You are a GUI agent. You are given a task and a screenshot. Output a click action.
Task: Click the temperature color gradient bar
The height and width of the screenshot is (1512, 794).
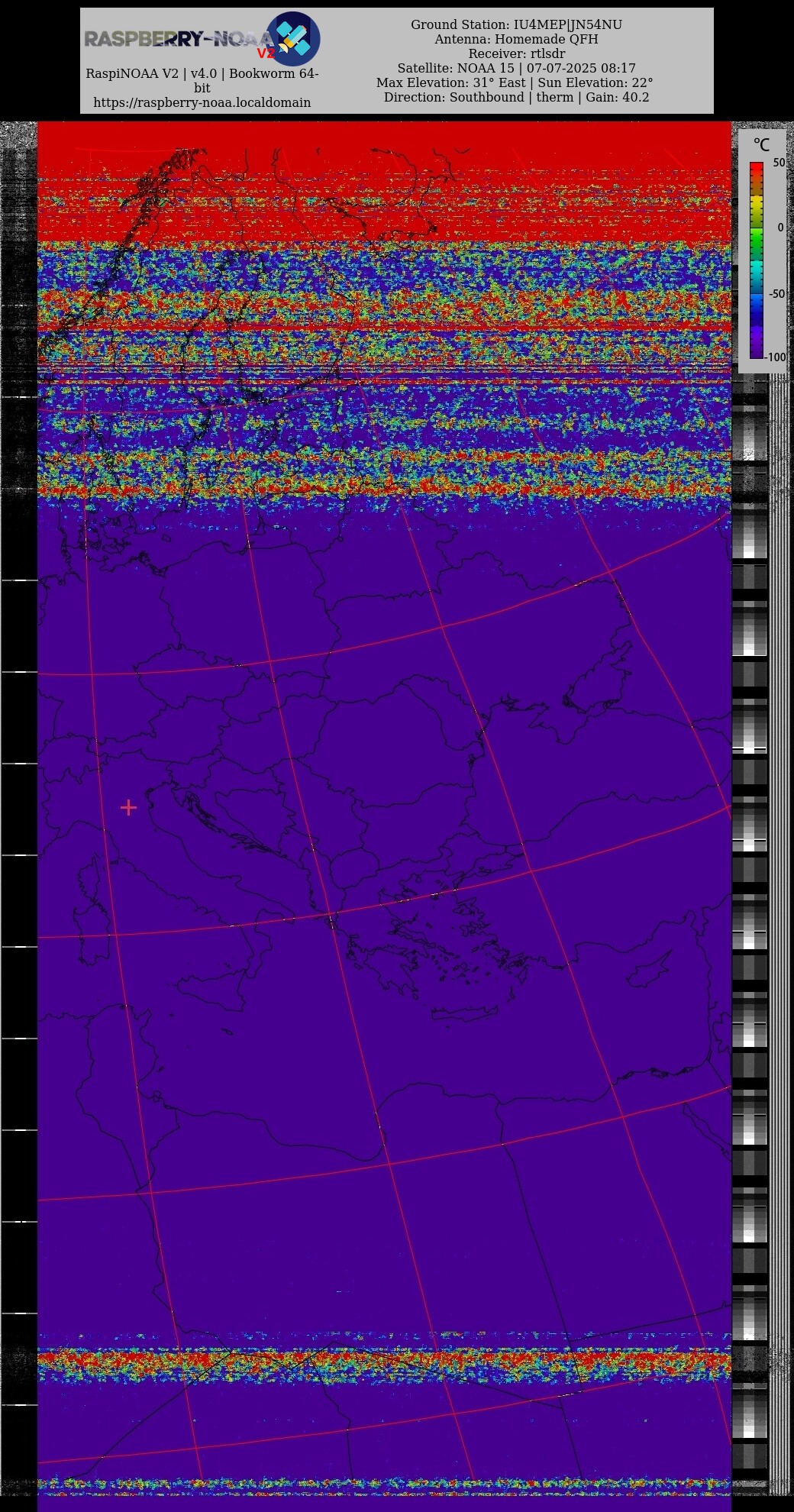(756, 260)
